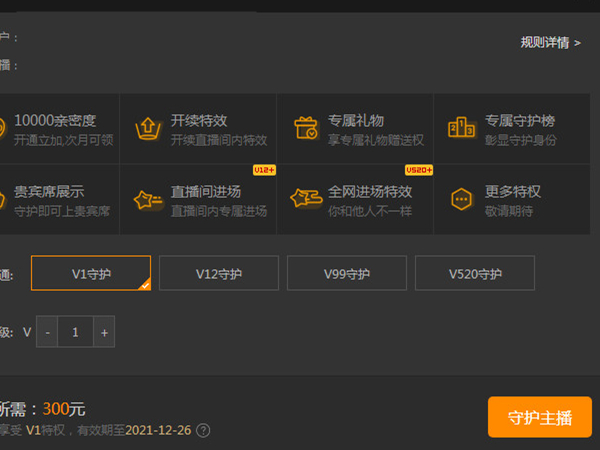This screenshot has width=600, height=450.
Task: Select the V1守护 tier option
Action: pos(91,273)
